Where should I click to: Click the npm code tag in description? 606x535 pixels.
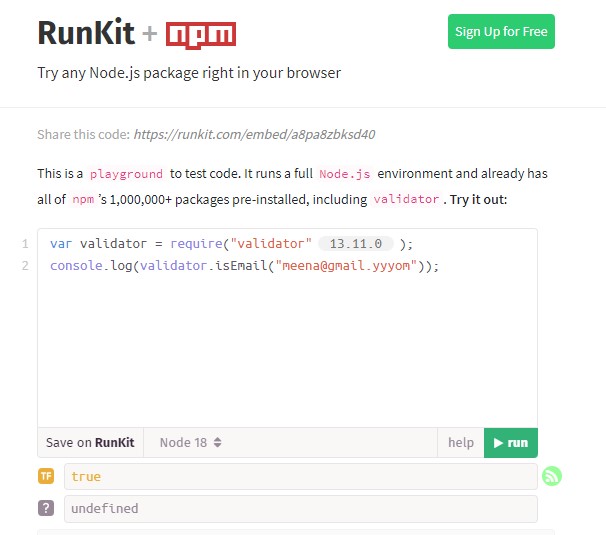click(x=83, y=199)
